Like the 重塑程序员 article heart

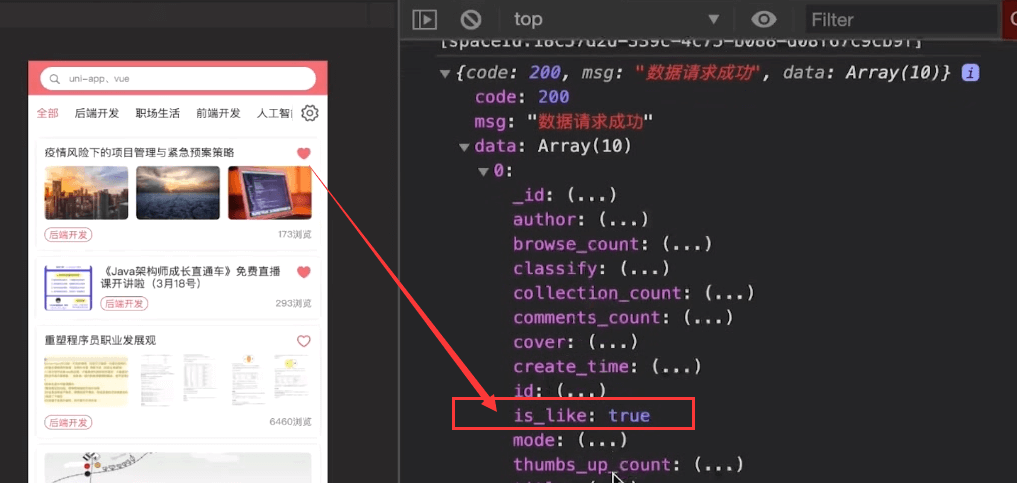click(x=304, y=341)
